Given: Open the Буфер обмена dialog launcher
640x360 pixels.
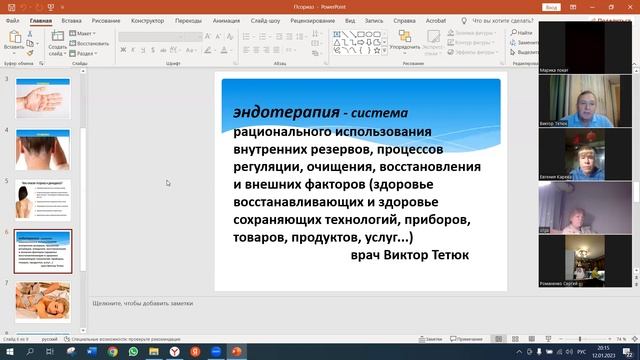Looking at the screenshot, I should pyautogui.click(x=41, y=63).
